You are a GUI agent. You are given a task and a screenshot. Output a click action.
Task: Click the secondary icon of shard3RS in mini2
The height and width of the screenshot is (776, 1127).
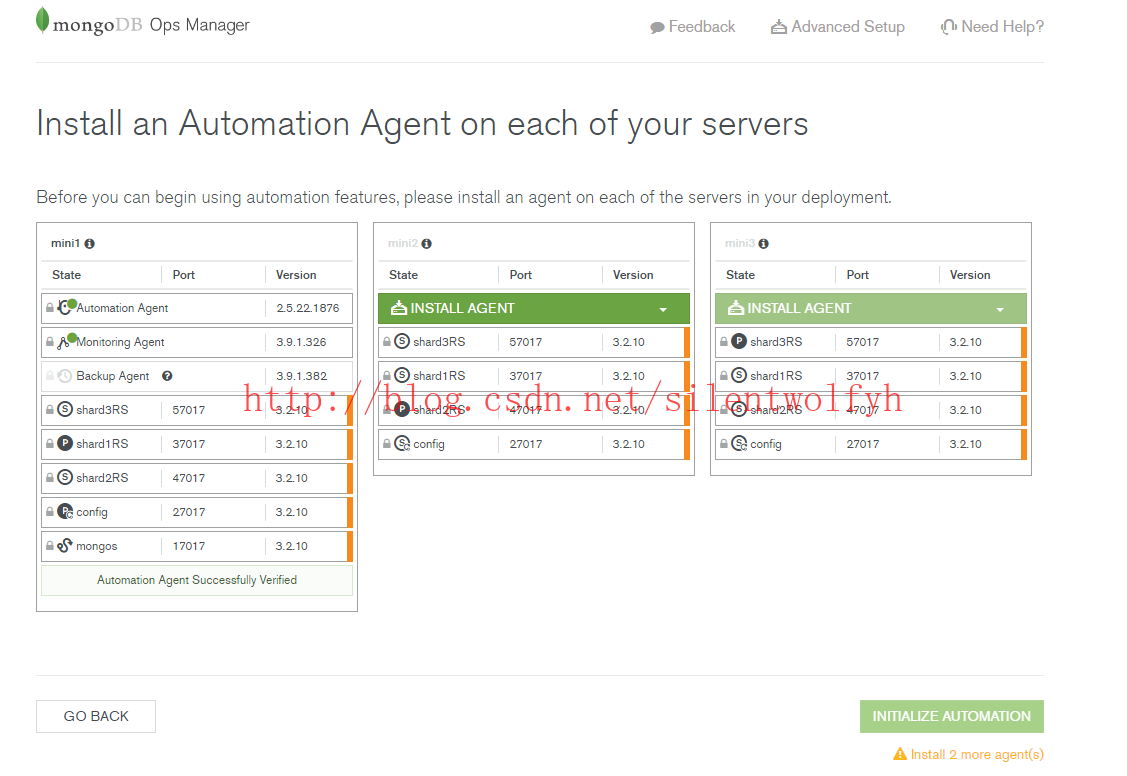[402, 341]
